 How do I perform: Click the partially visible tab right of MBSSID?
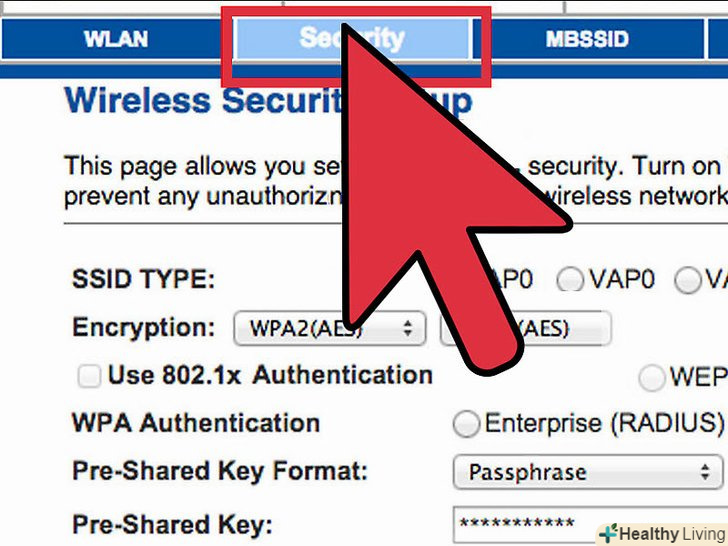click(x=718, y=39)
